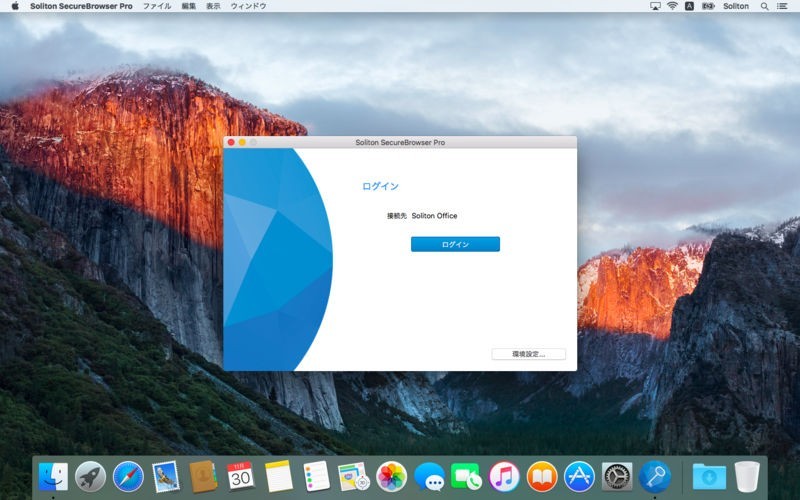Click the AirPlay display icon
The width and height of the screenshot is (800, 500).
click(x=655, y=6)
